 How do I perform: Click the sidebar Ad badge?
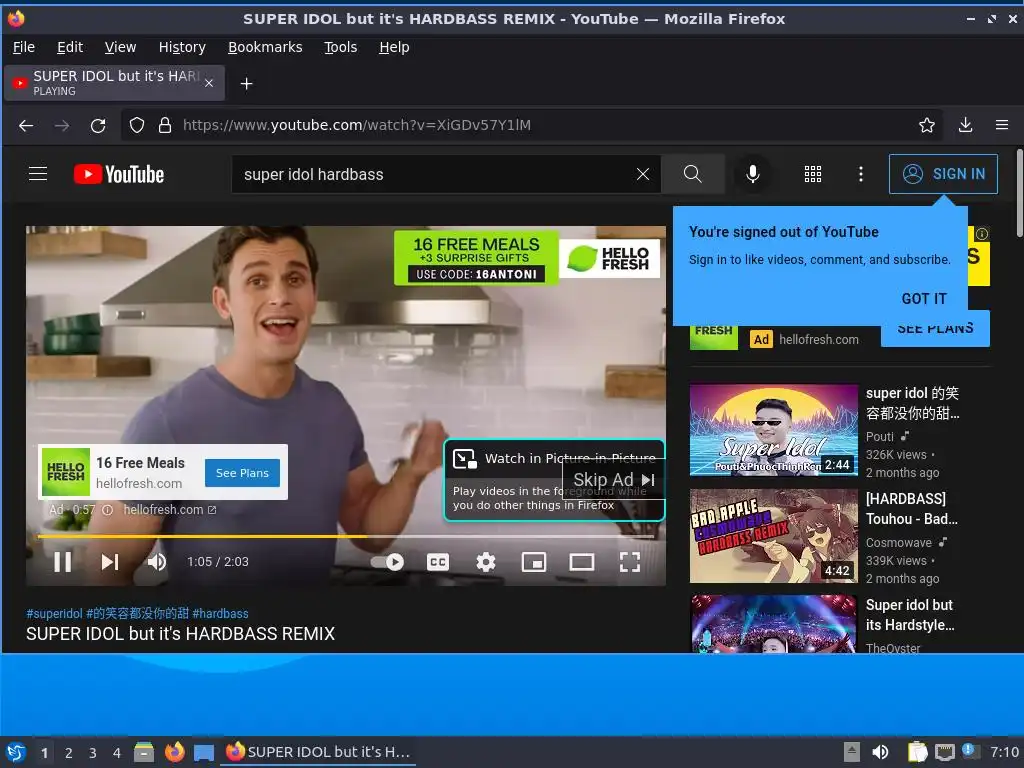coord(761,339)
